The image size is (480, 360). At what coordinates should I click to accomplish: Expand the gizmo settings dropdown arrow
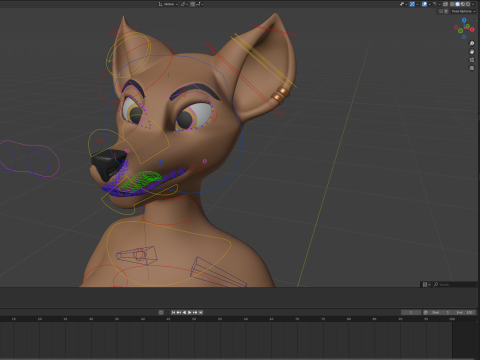pos(417,4)
